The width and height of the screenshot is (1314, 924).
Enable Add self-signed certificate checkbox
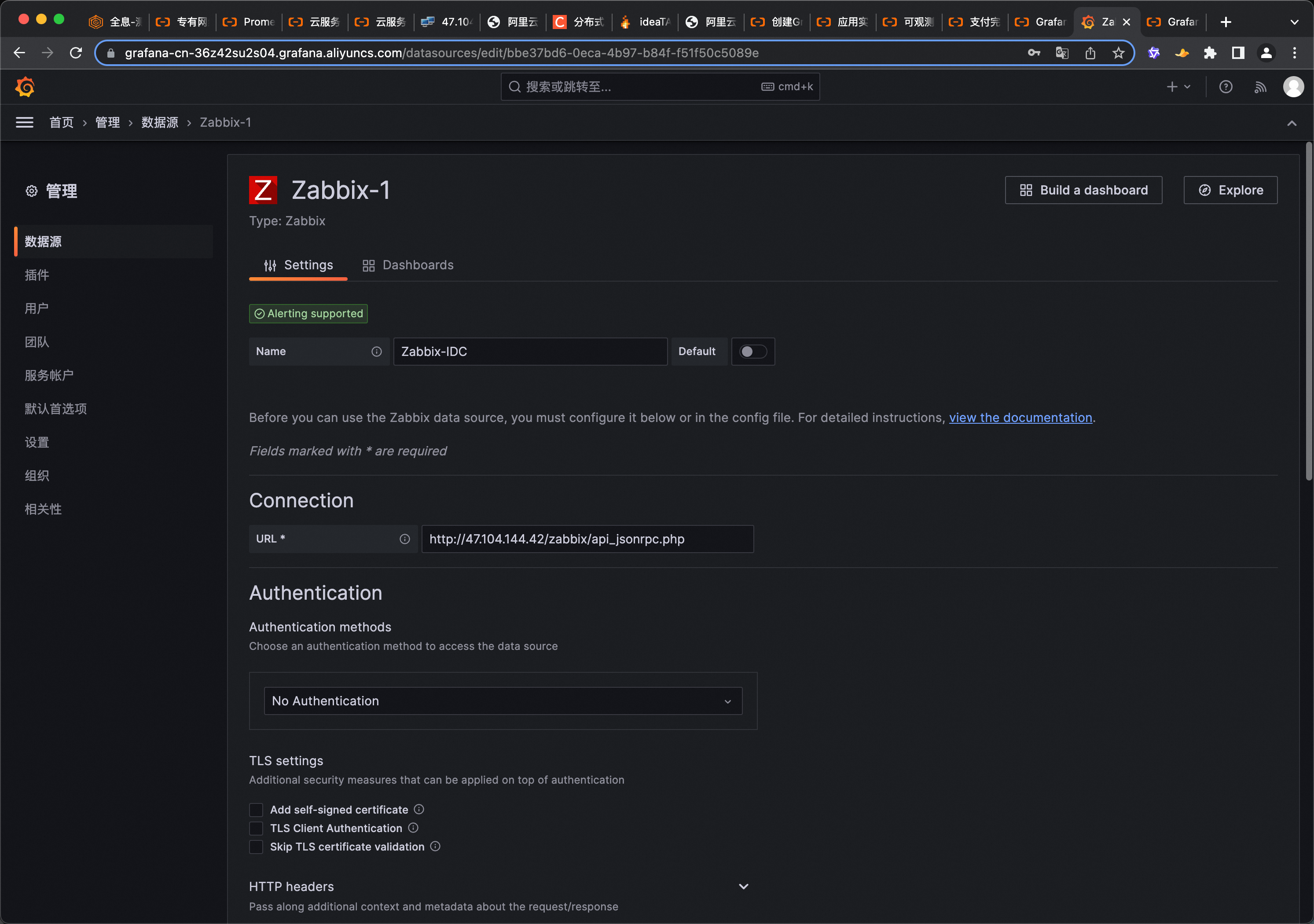pos(256,810)
